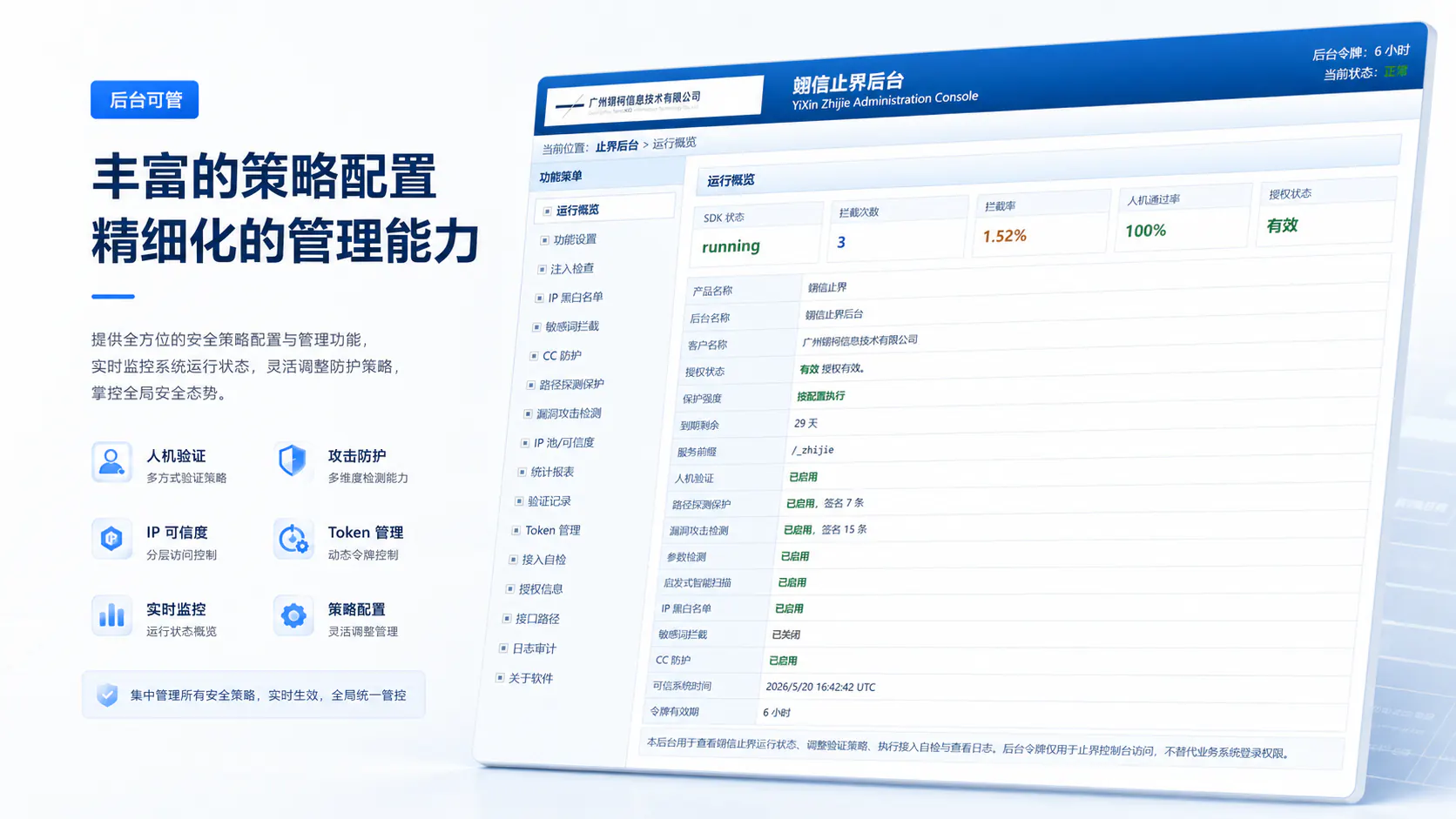Viewport: 1456px width, 819px height.
Task: Click the 2026/5/20 16:42:42 UTC timestamp
Action: click(820, 687)
